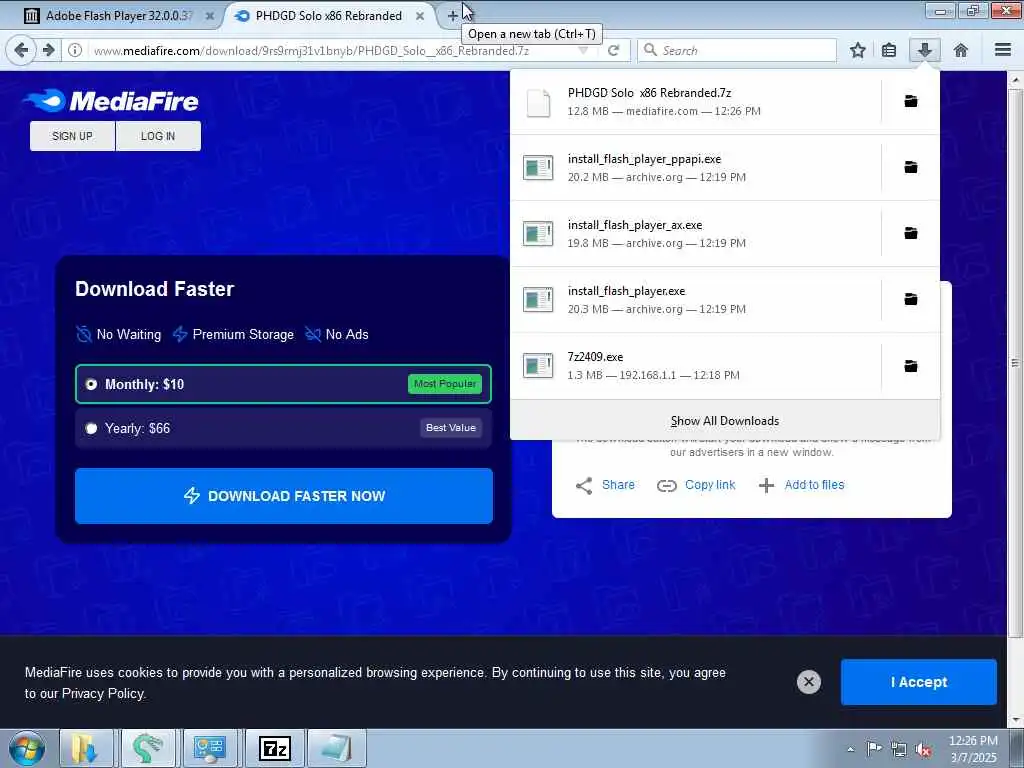
Task: Open containing folder for PHDGD Solo x86 Rebranded.7z
Action: click(910, 101)
